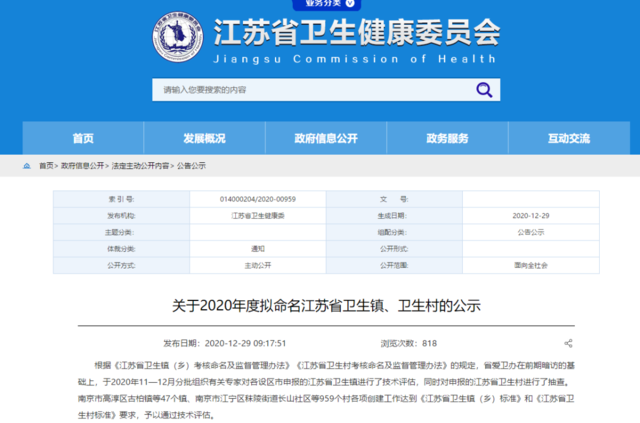
Task: Click the magnifier search icon
Action: pyautogui.click(x=484, y=90)
